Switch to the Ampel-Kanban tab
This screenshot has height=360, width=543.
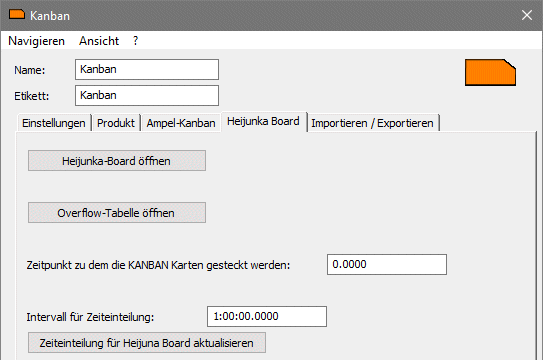point(181,123)
